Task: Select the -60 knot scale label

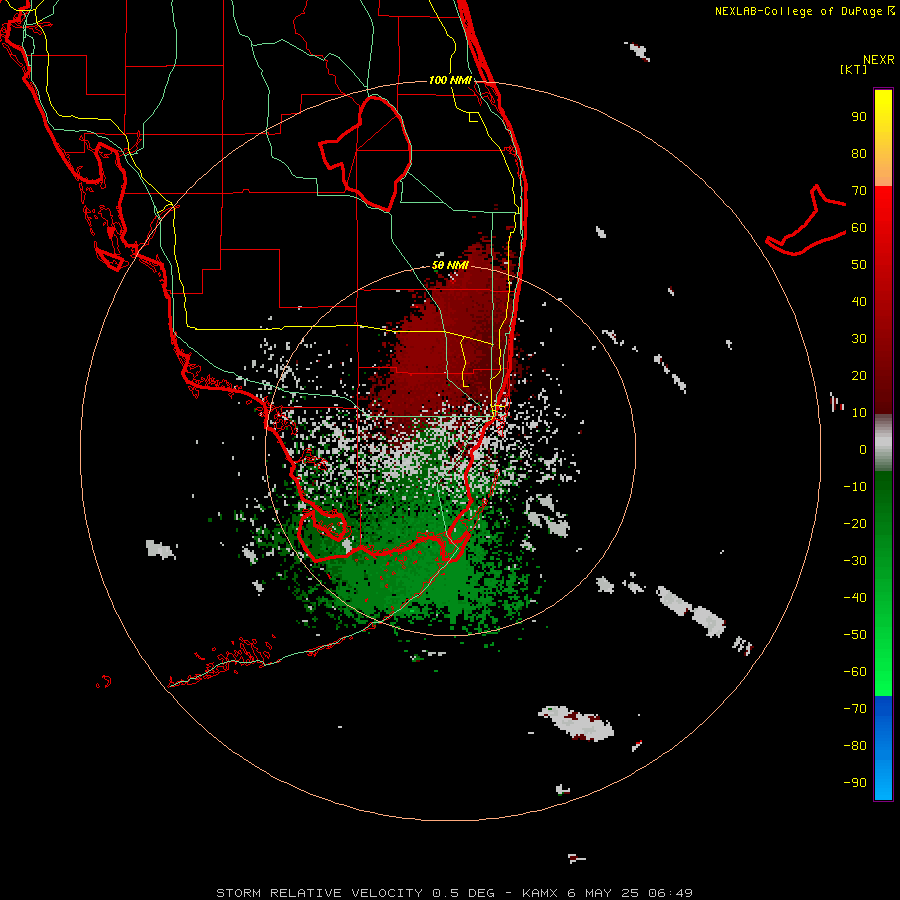Action: (x=855, y=672)
